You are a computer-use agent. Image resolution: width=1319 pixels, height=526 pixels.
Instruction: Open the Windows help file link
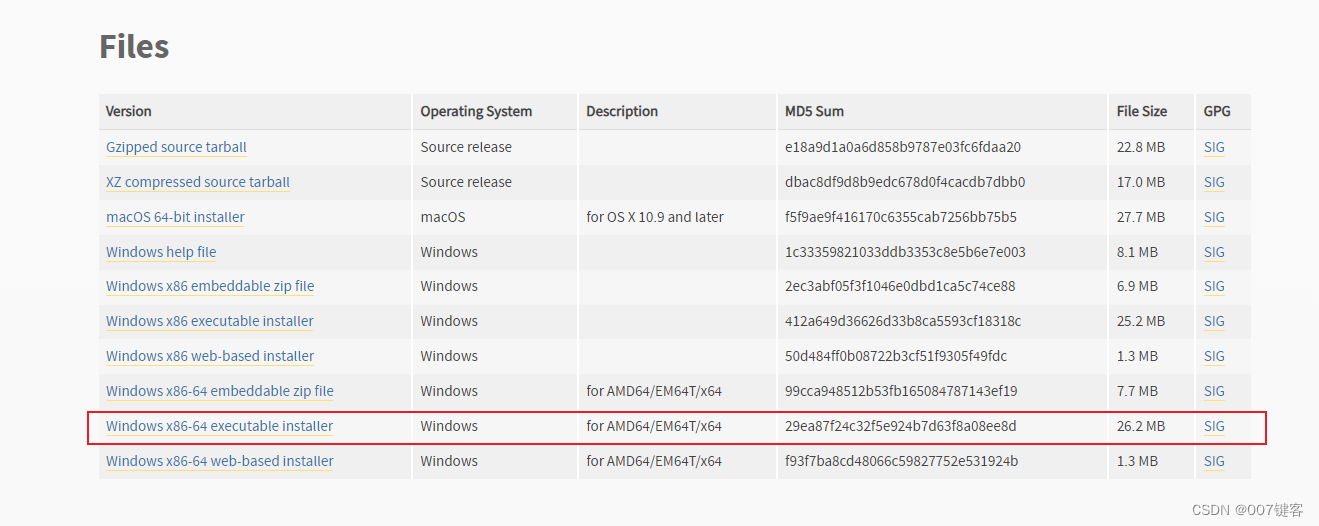(161, 252)
